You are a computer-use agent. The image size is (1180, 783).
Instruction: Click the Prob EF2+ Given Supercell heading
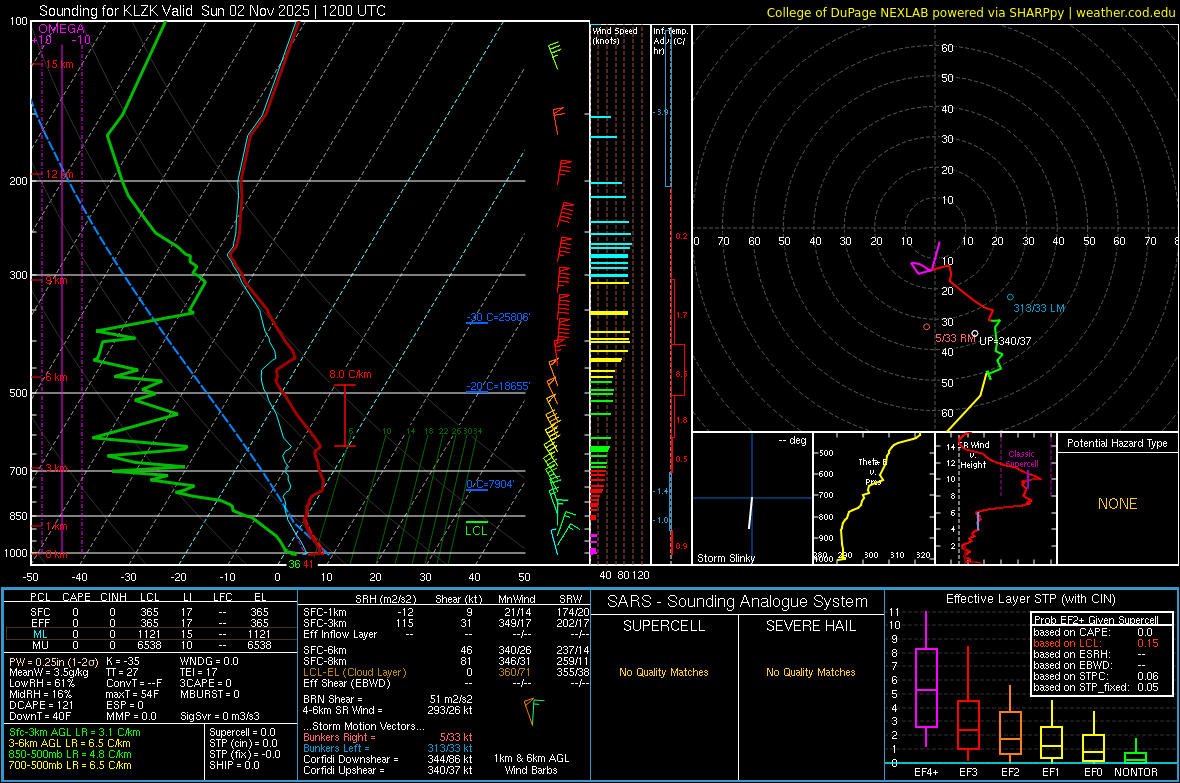1096,620
